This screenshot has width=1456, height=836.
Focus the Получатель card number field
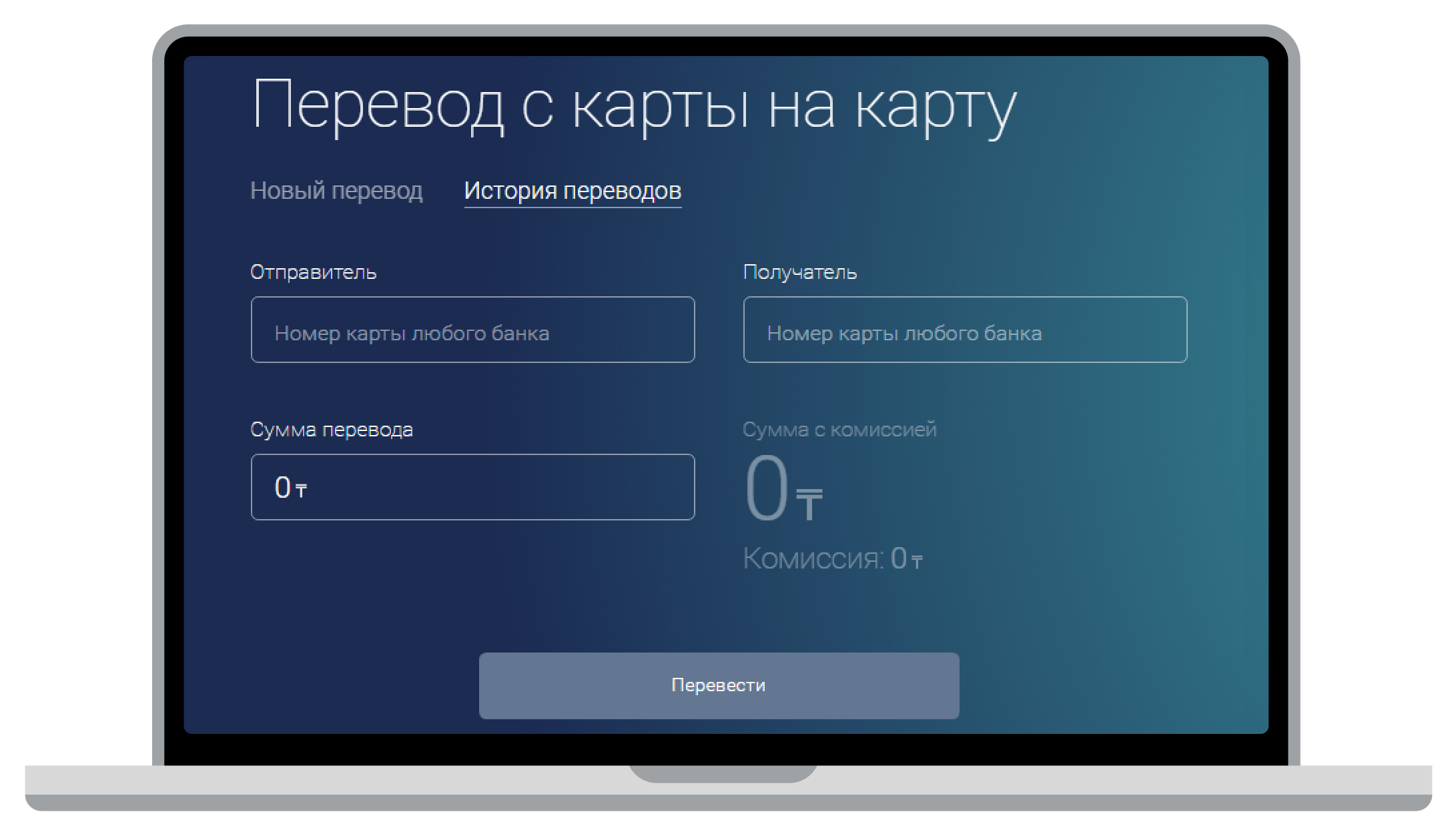(964, 330)
